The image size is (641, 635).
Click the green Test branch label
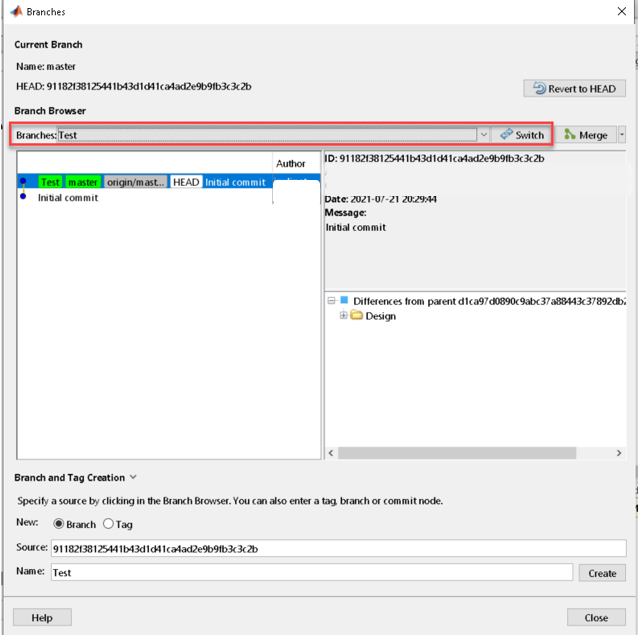pyautogui.click(x=50, y=182)
